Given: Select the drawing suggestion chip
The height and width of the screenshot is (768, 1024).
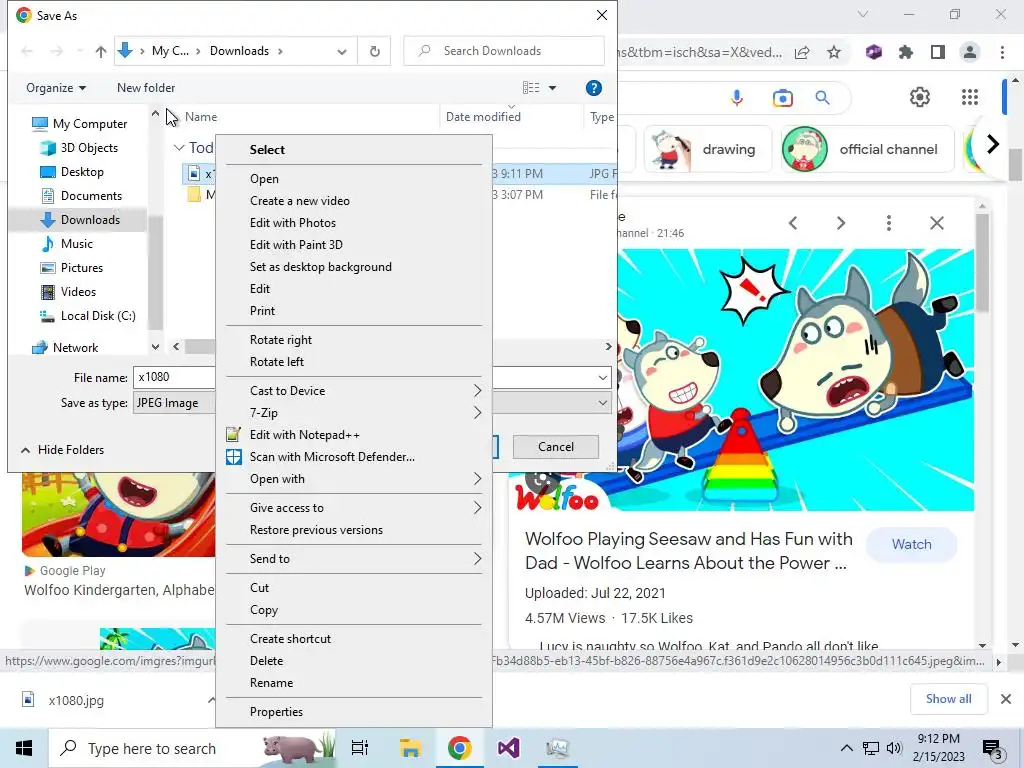Looking at the screenshot, I should [x=708, y=150].
